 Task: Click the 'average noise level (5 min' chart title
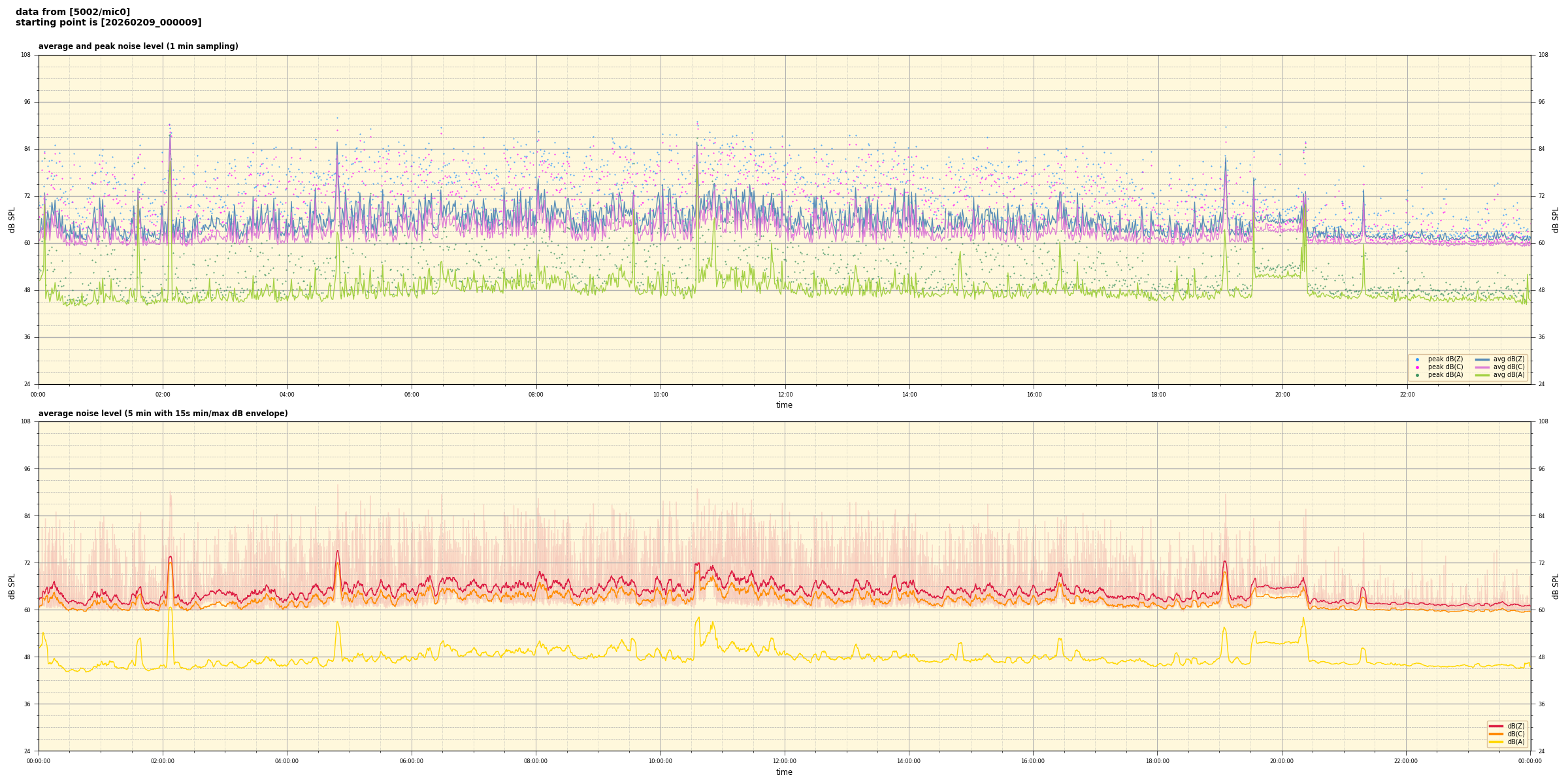click(x=163, y=414)
